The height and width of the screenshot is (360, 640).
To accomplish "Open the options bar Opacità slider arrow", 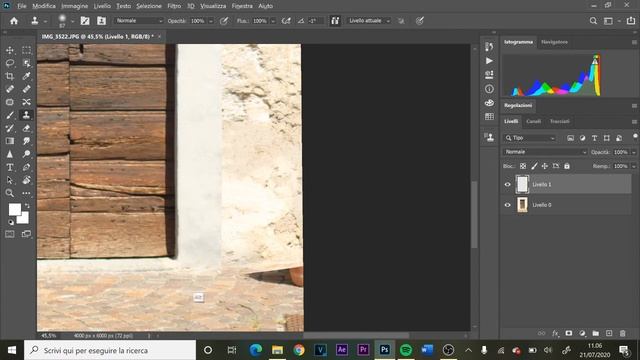I will click(x=211, y=21).
